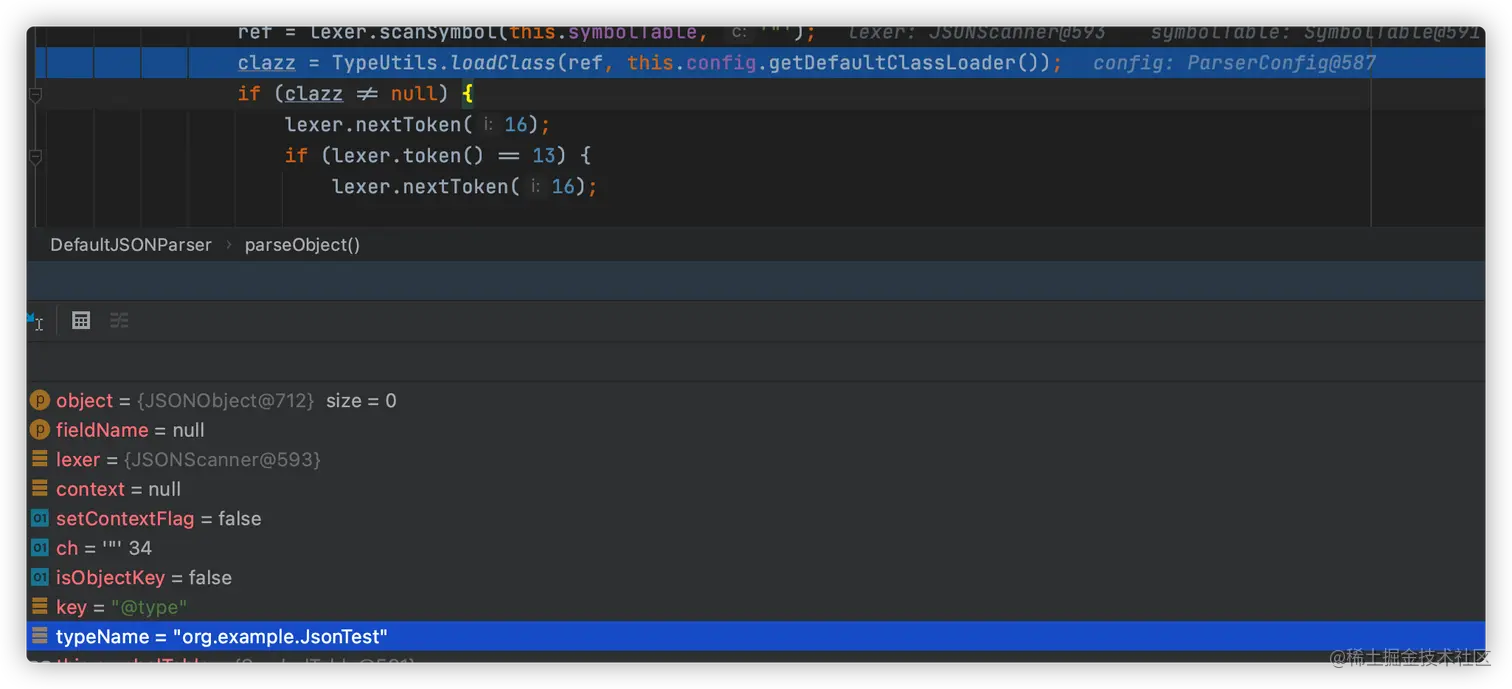The width and height of the screenshot is (1512, 689).
Task: Select the typeName = "org.example.JsonTest" row
Action: point(756,636)
